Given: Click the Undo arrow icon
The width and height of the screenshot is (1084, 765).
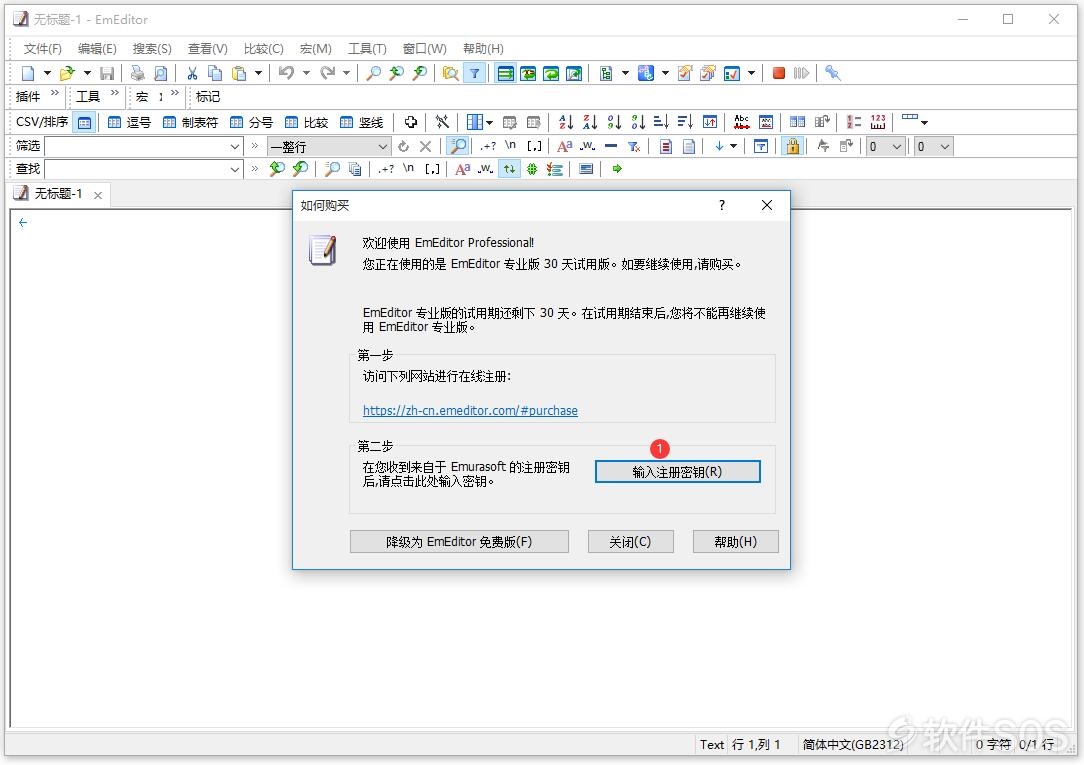Looking at the screenshot, I should [x=286, y=73].
